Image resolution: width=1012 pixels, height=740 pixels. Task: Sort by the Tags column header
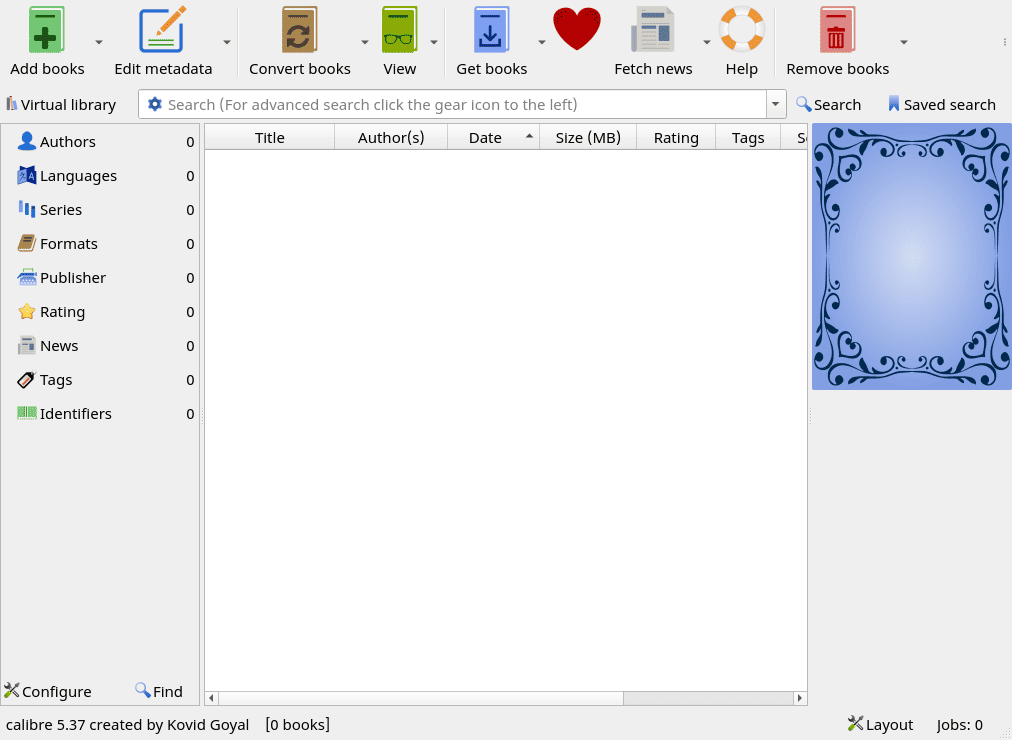748,137
